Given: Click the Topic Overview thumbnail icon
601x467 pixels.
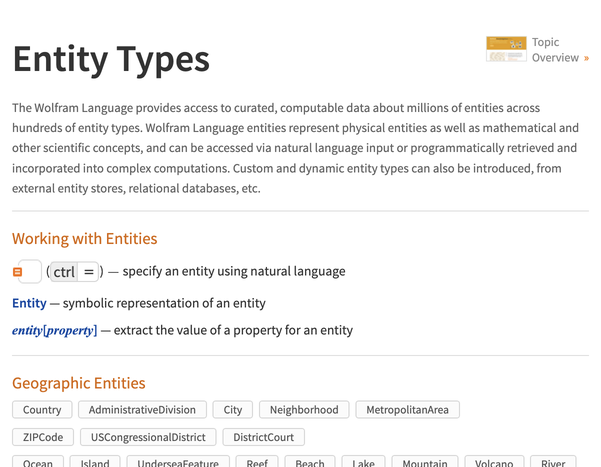Looking at the screenshot, I should coord(506,49).
